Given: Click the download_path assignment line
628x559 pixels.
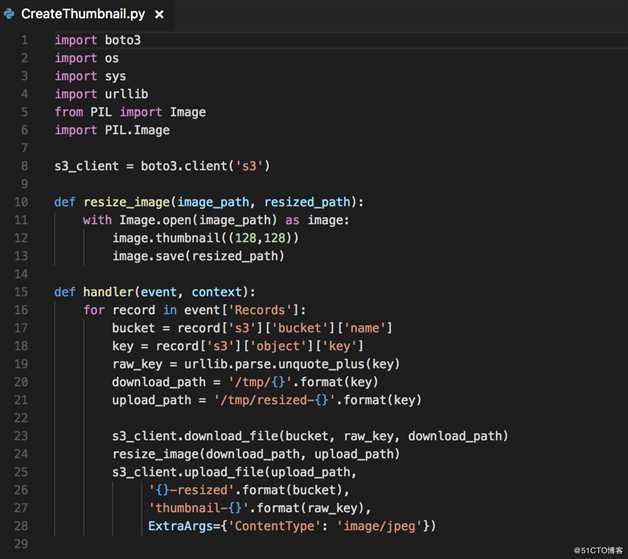Looking at the screenshot, I should coord(245,382).
